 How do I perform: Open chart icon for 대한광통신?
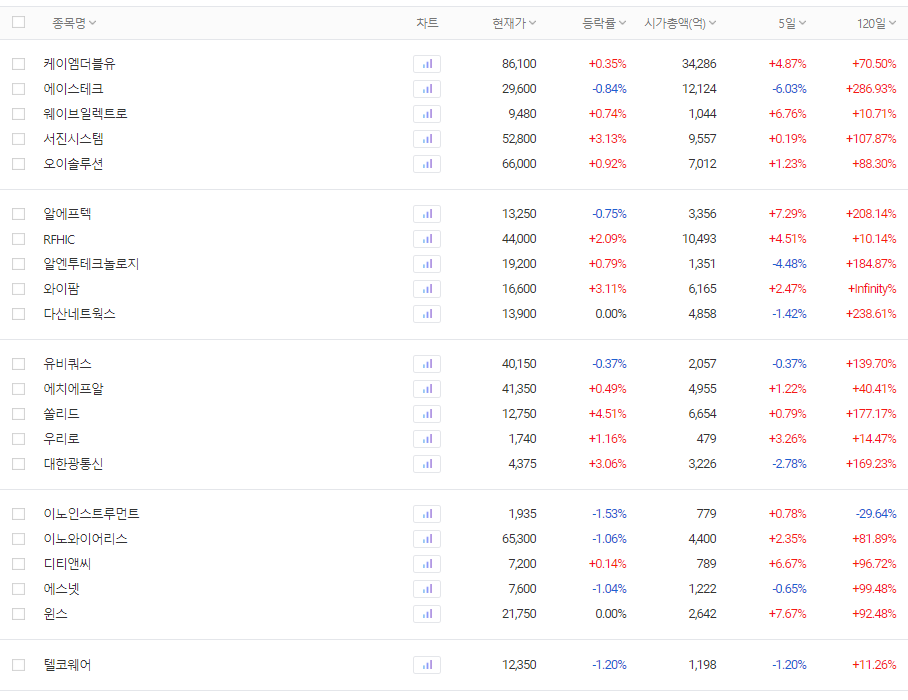(427, 464)
